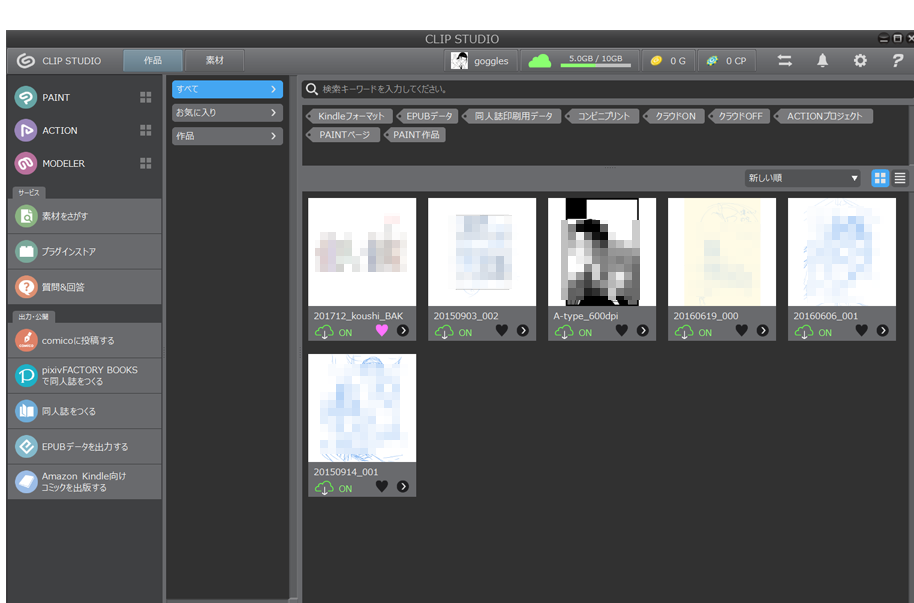The width and height of the screenshot is (914, 603).
Task: Click the cloud sync status icon
Action: tap(540, 61)
